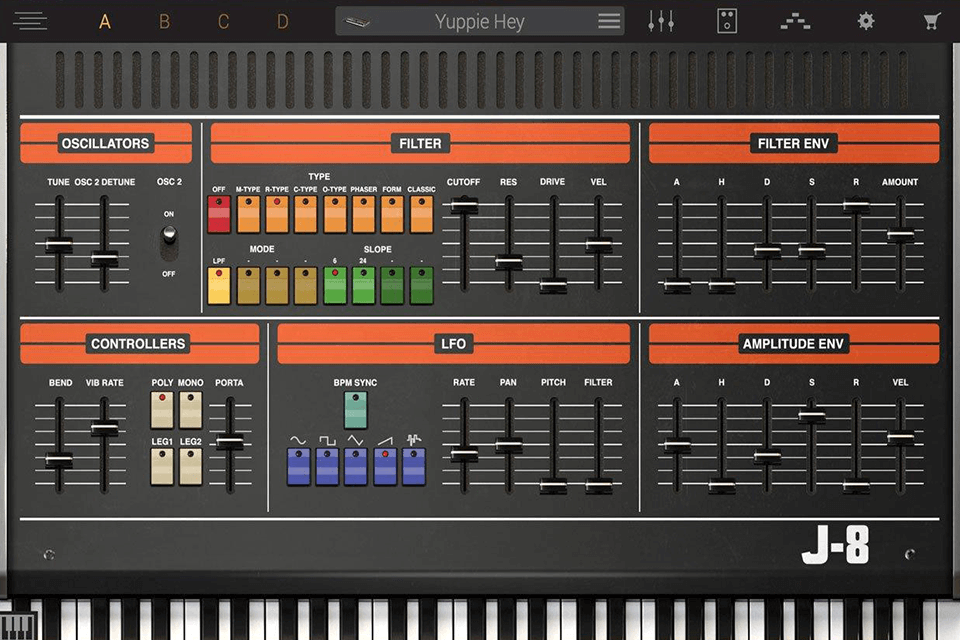Select the signal chain routing icon

(795, 20)
